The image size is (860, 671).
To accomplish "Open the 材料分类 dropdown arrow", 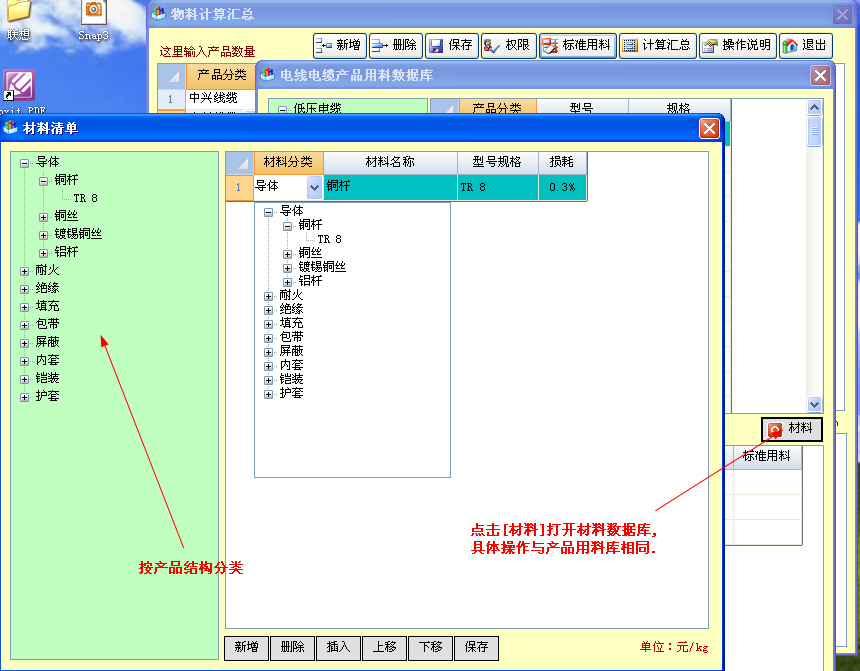I will pos(314,187).
